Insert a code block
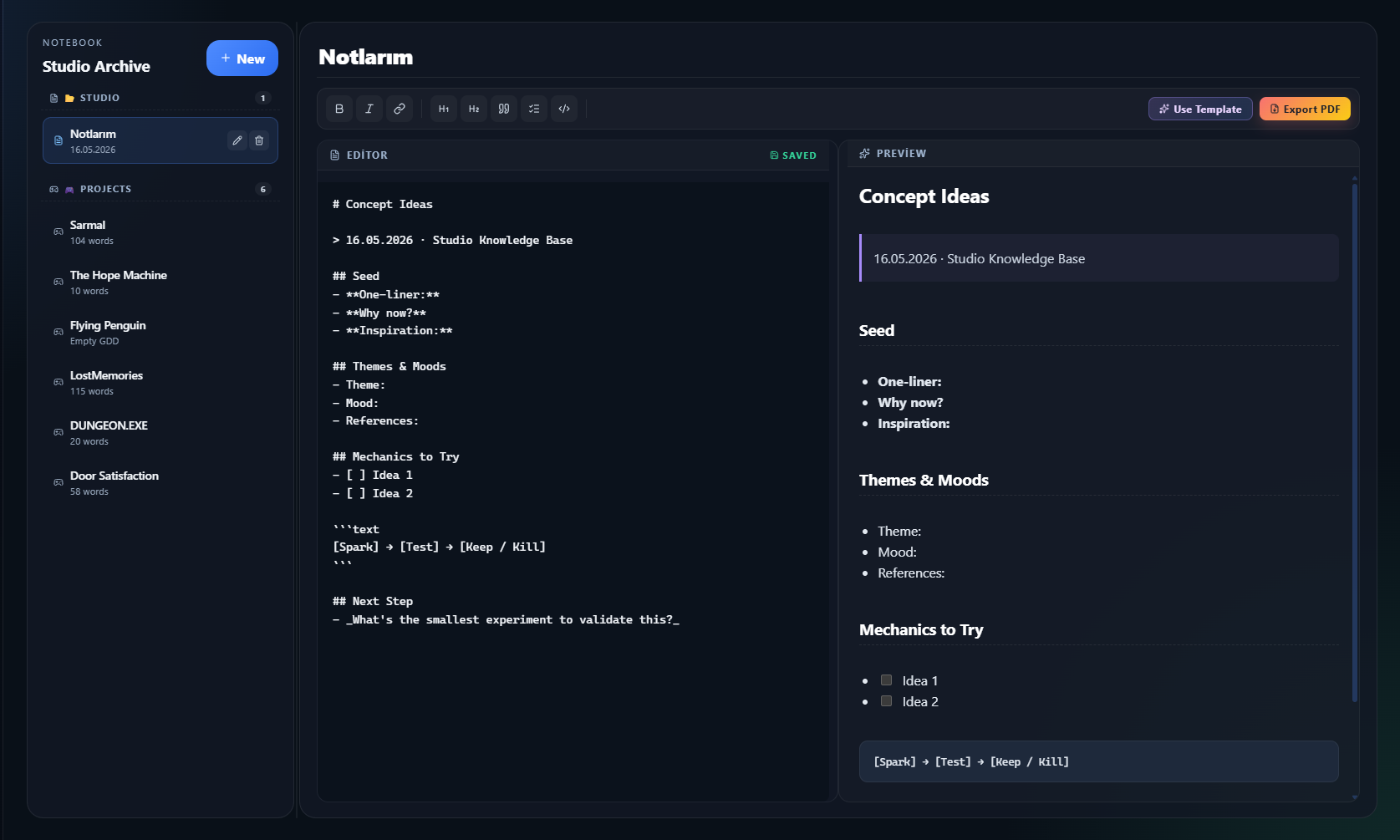 pos(564,109)
